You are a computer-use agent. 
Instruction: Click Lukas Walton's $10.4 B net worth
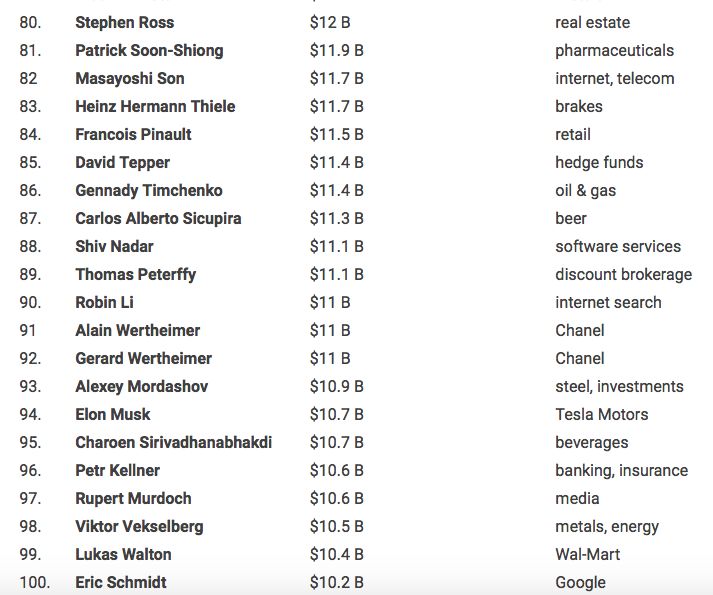point(336,554)
